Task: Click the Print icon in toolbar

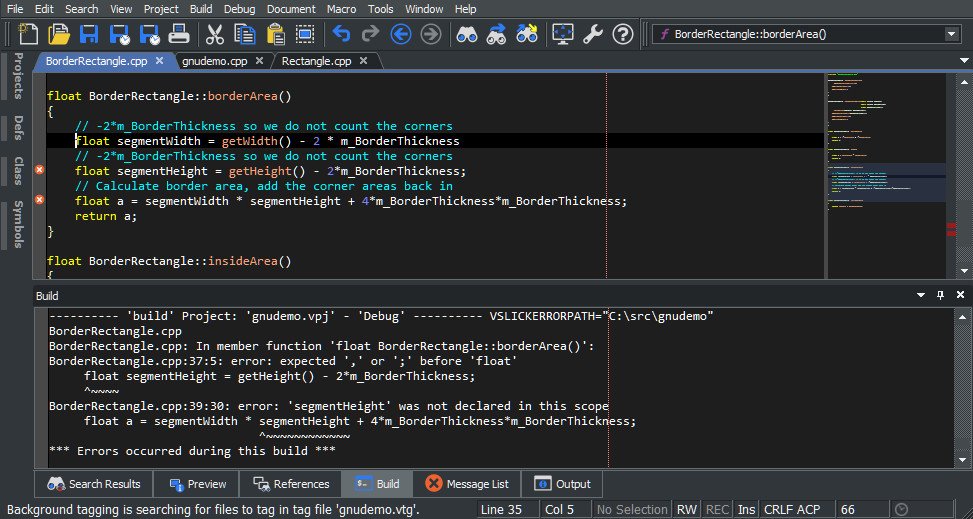Action: [x=179, y=35]
